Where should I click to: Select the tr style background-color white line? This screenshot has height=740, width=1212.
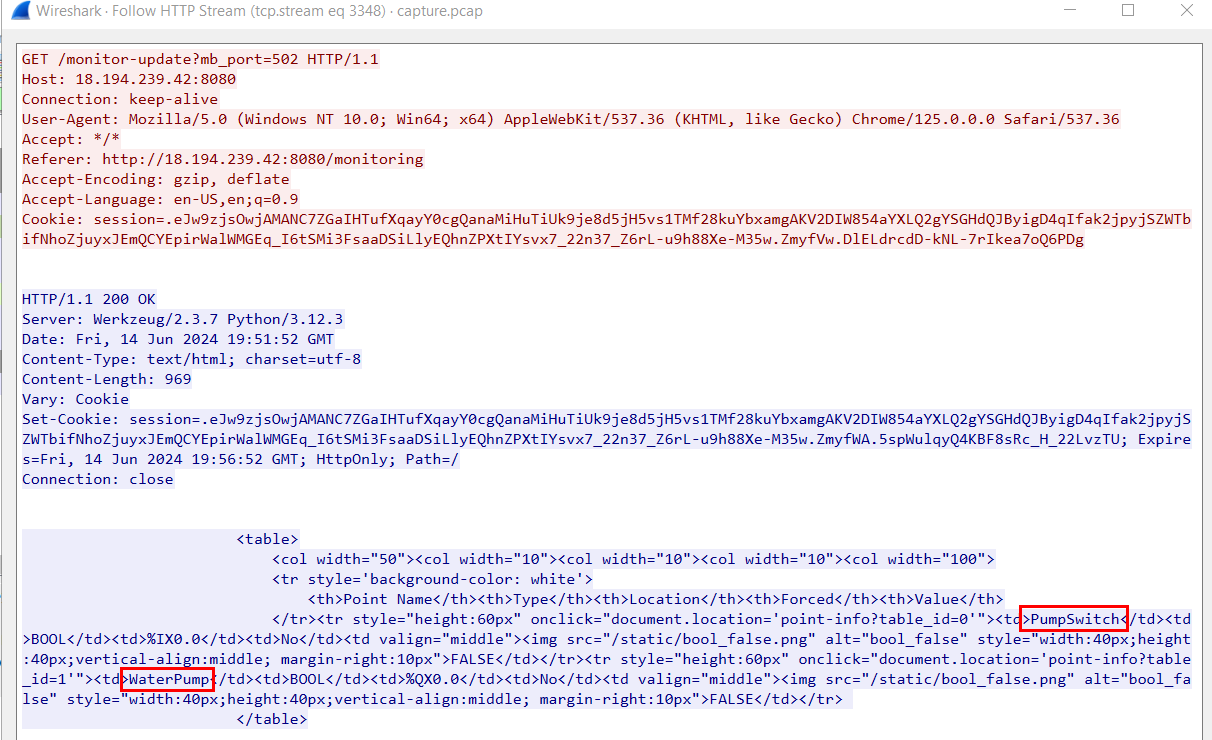pos(433,579)
